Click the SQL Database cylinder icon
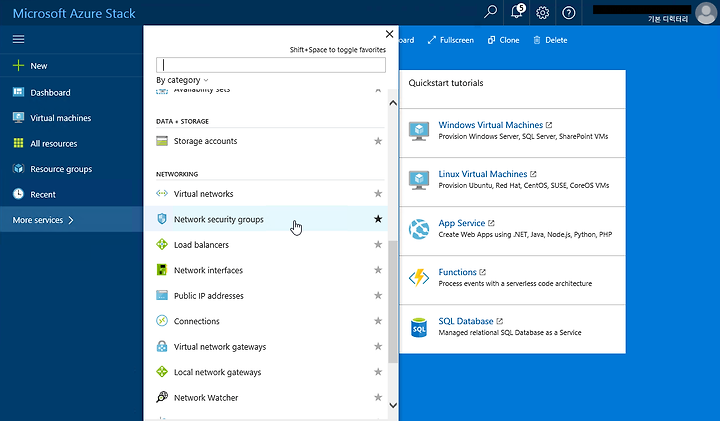720x421 pixels. coord(419,327)
